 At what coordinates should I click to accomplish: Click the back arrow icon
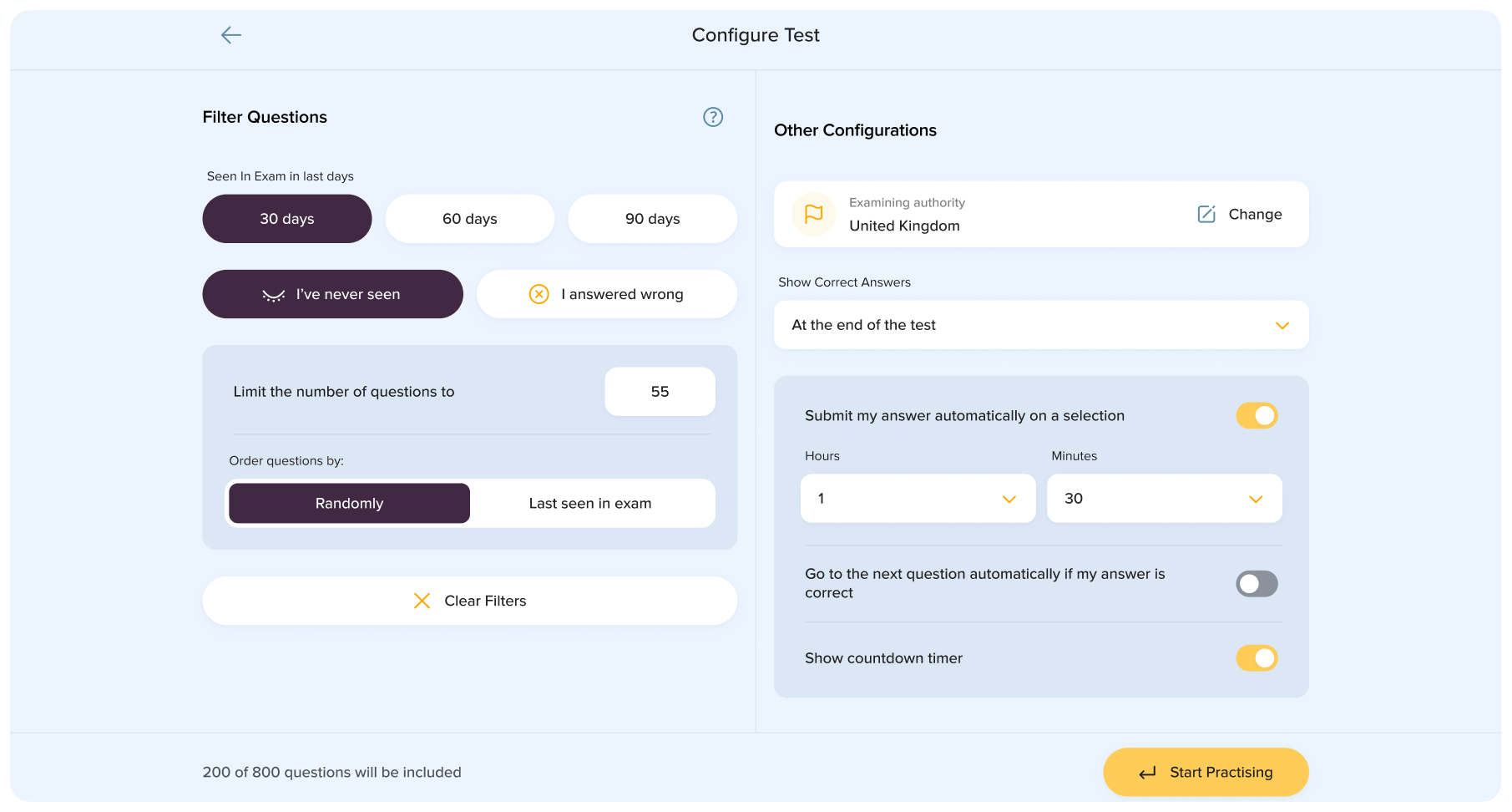231,35
